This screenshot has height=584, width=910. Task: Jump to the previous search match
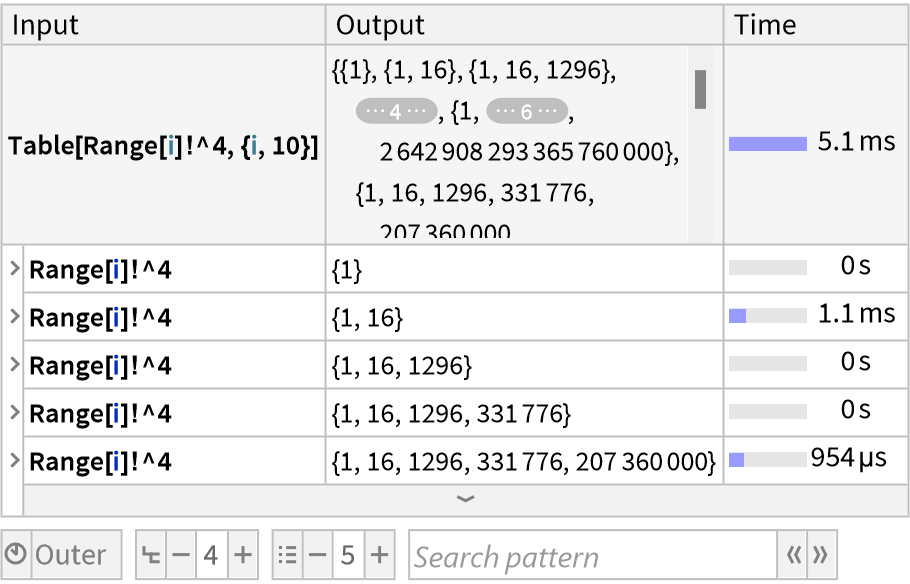pos(794,555)
